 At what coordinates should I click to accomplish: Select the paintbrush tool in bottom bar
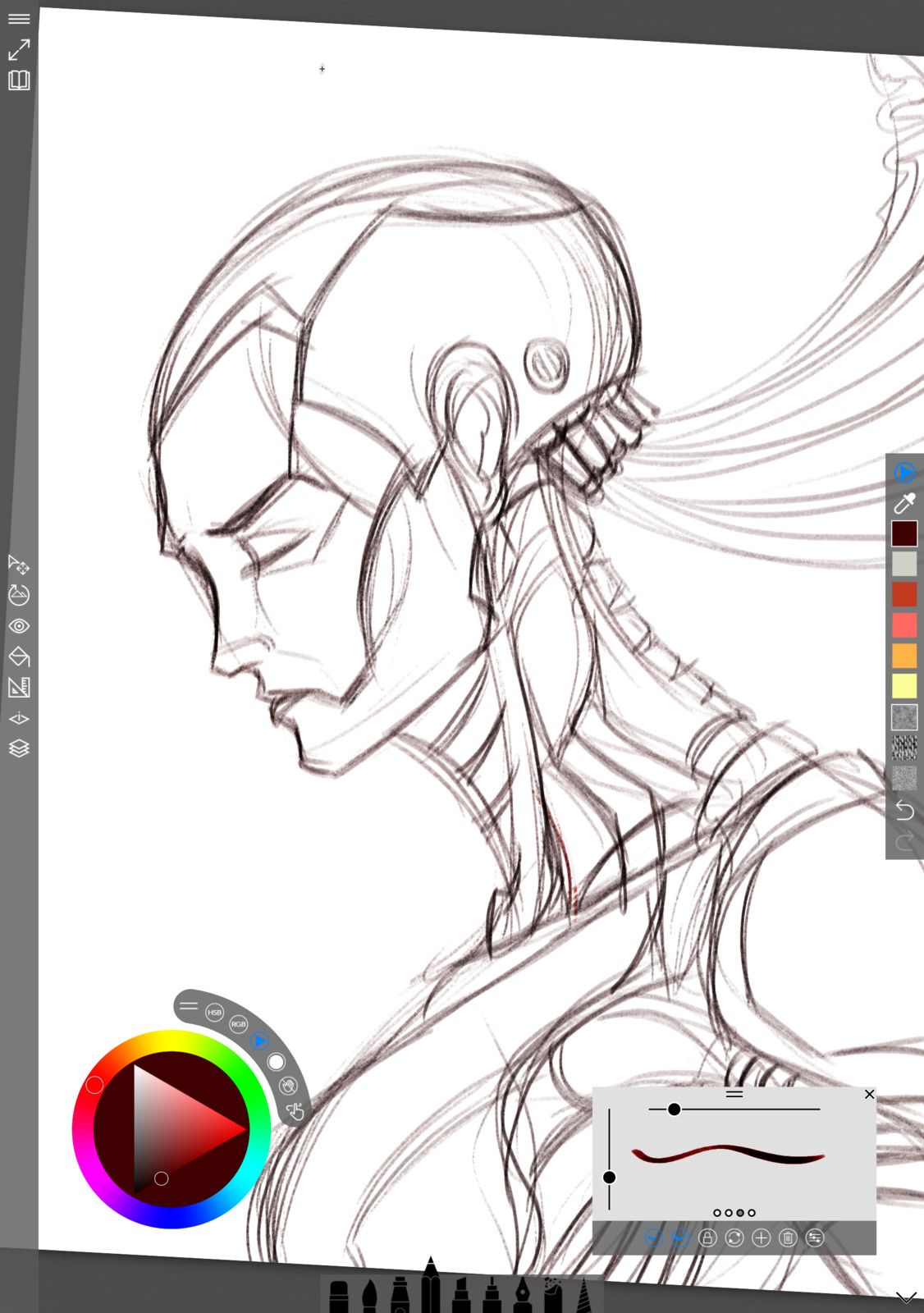click(369, 1297)
